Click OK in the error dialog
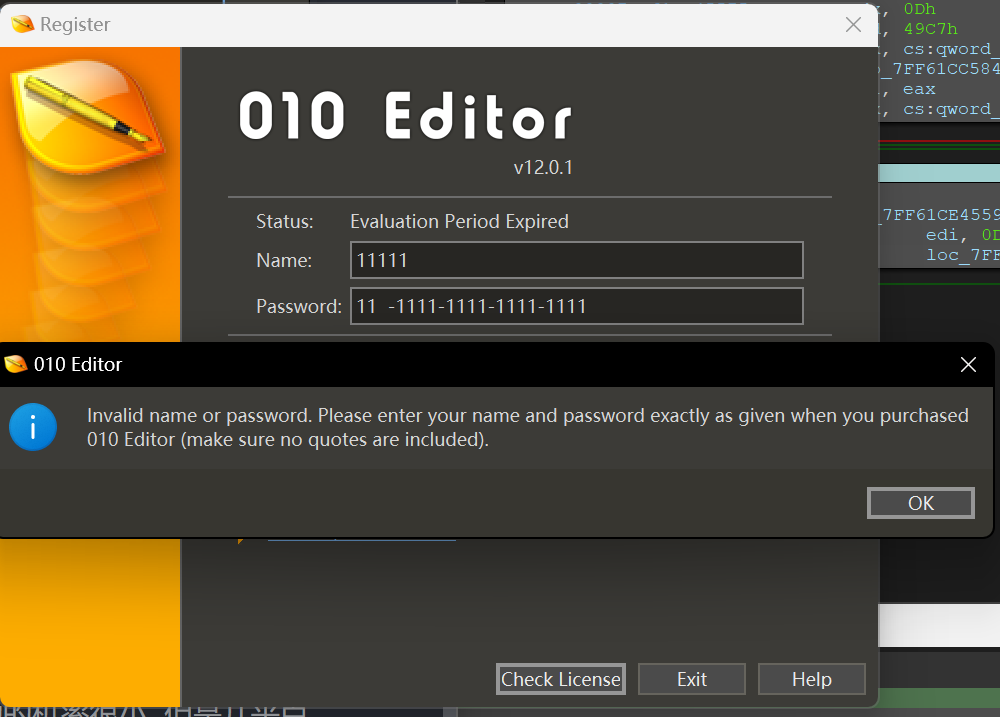This screenshot has height=717, width=1000. tap(920, 503)
